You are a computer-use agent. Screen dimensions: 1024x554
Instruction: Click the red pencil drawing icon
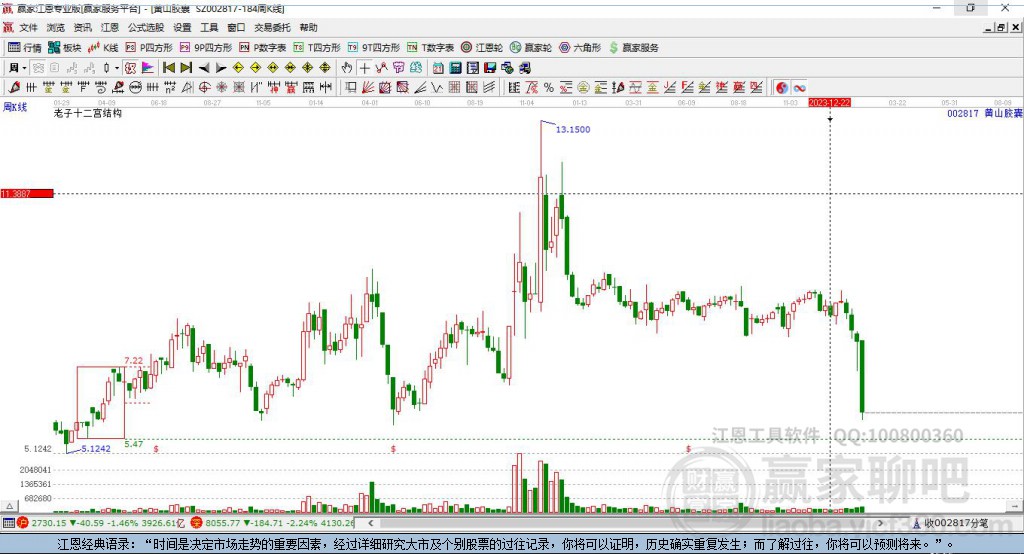tap(14, 88)
